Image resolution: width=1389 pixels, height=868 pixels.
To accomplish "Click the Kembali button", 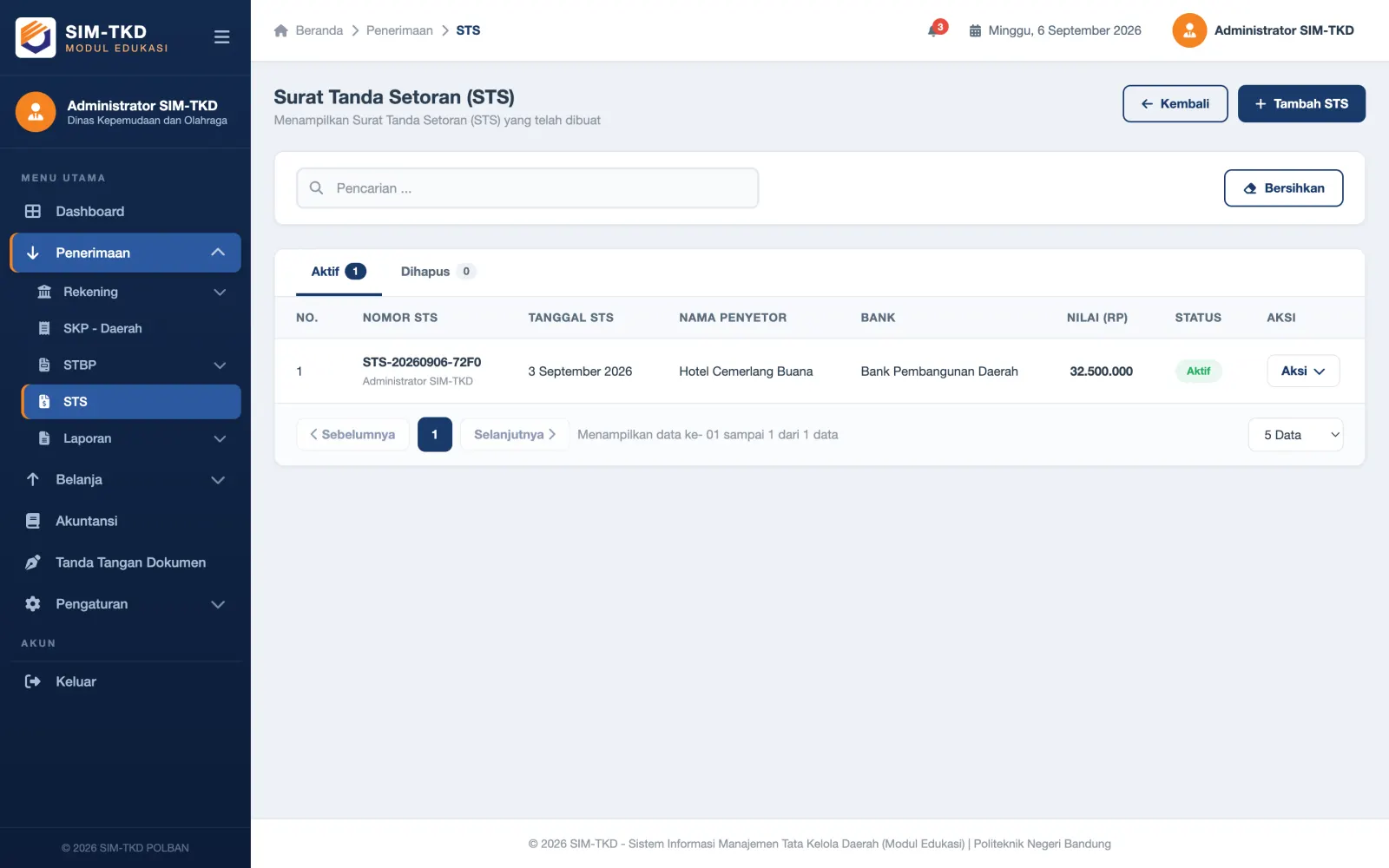I will (1175, 103).
